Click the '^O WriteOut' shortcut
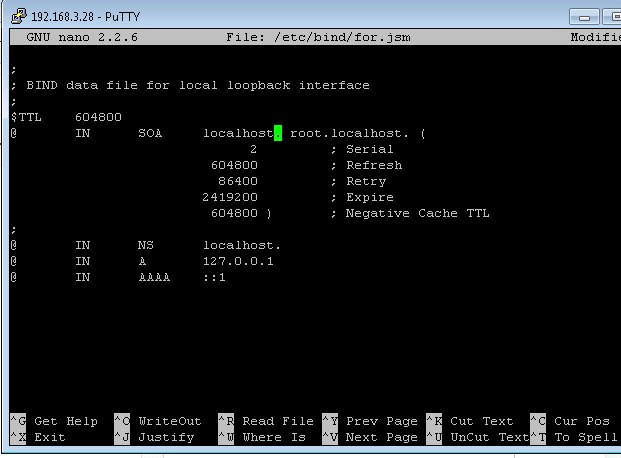Screen dimensions: 621x458 click(x=158, y=421)
